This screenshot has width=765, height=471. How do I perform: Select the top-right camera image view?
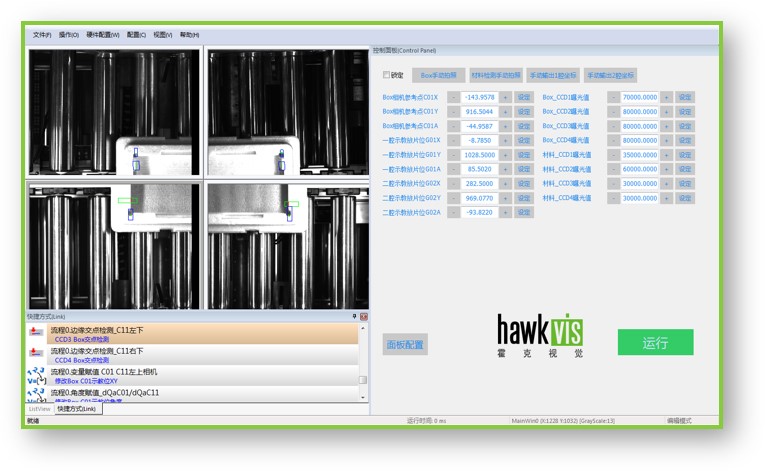(288, 112)
